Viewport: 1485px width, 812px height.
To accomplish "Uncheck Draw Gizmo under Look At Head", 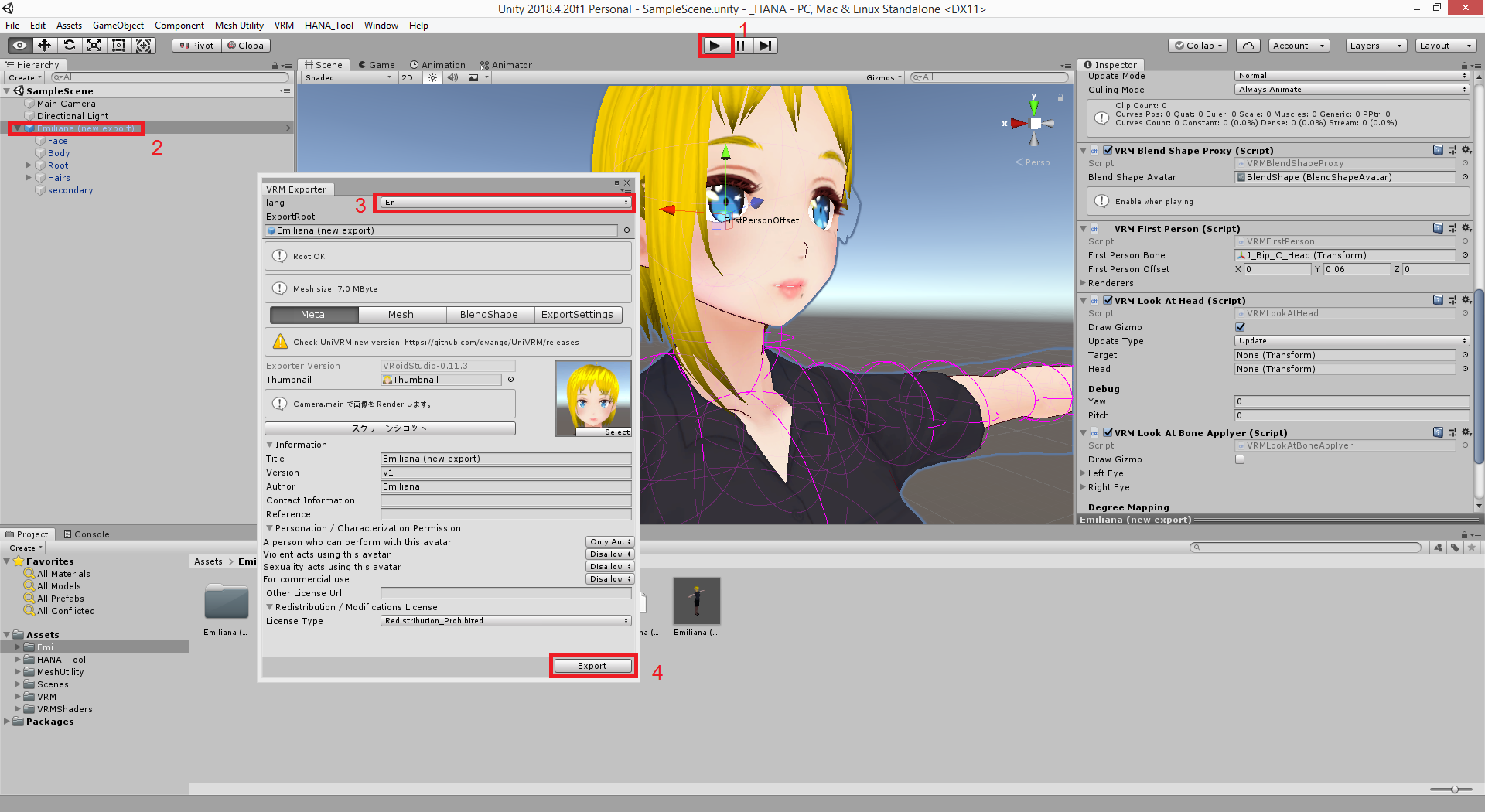I will coord(1240,327).
